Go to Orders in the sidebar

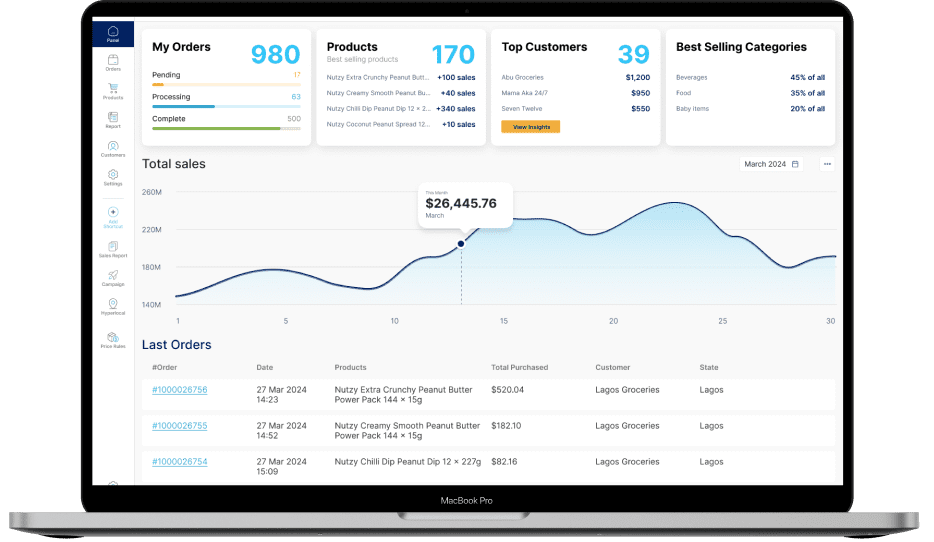(113, 62)
